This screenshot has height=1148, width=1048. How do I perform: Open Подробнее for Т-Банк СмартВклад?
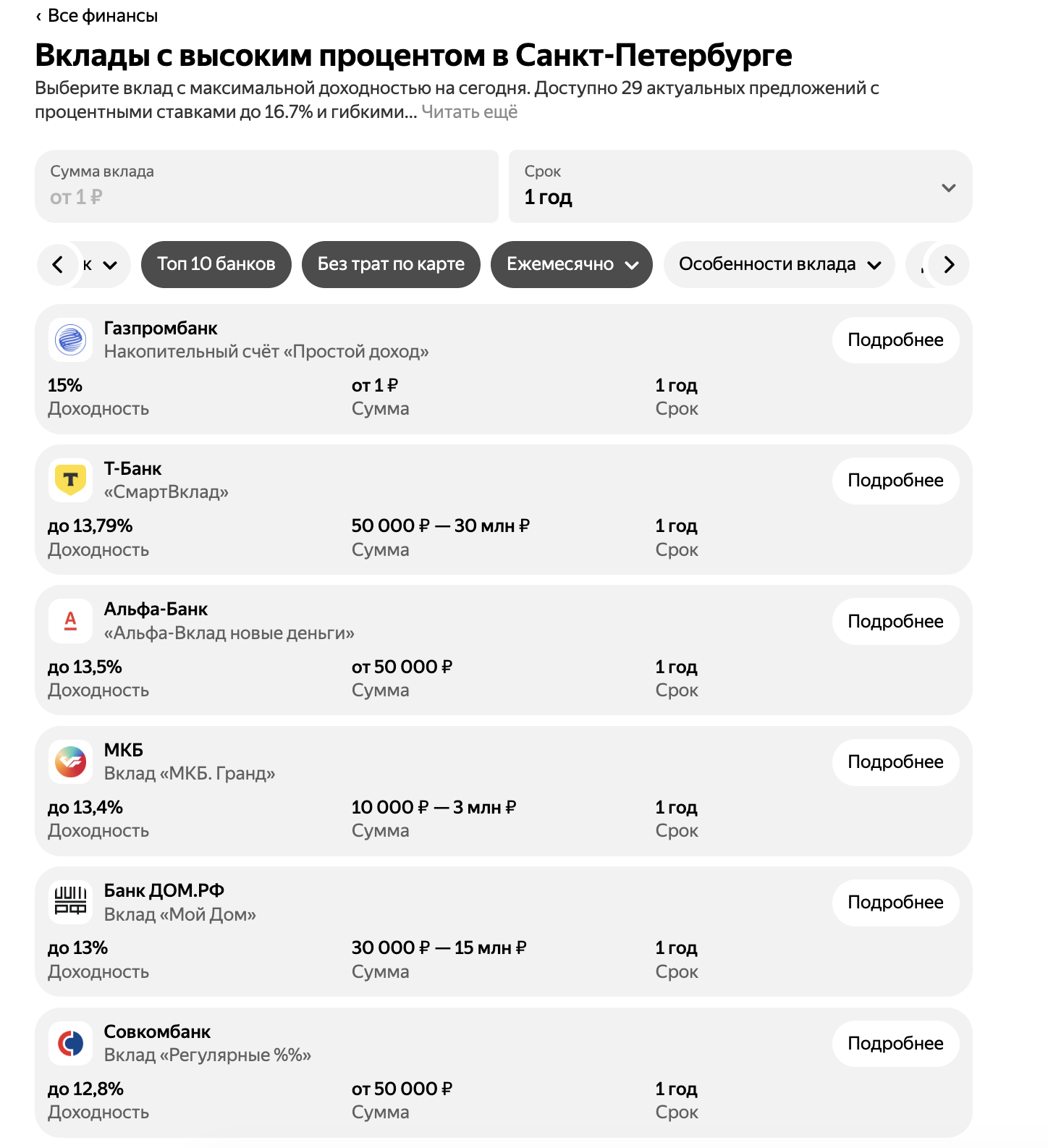pos(895,480)
